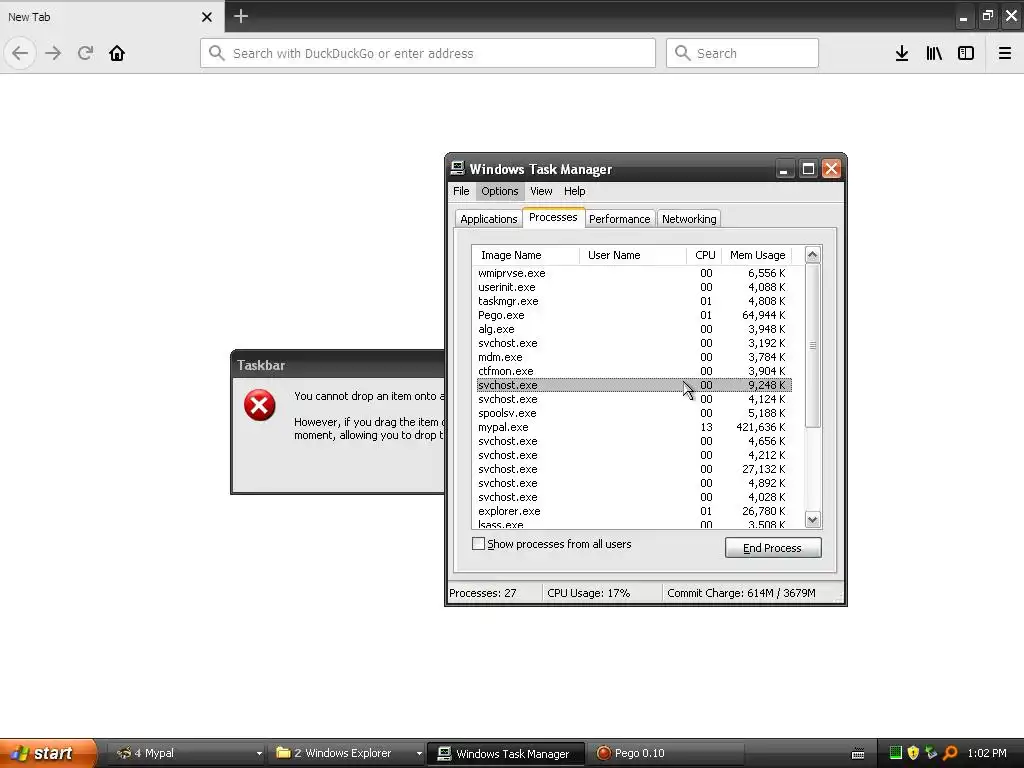Viewport: 1024px width, 768px height.
Task: Click the orange magnifier tray icon
Action: 950,753
